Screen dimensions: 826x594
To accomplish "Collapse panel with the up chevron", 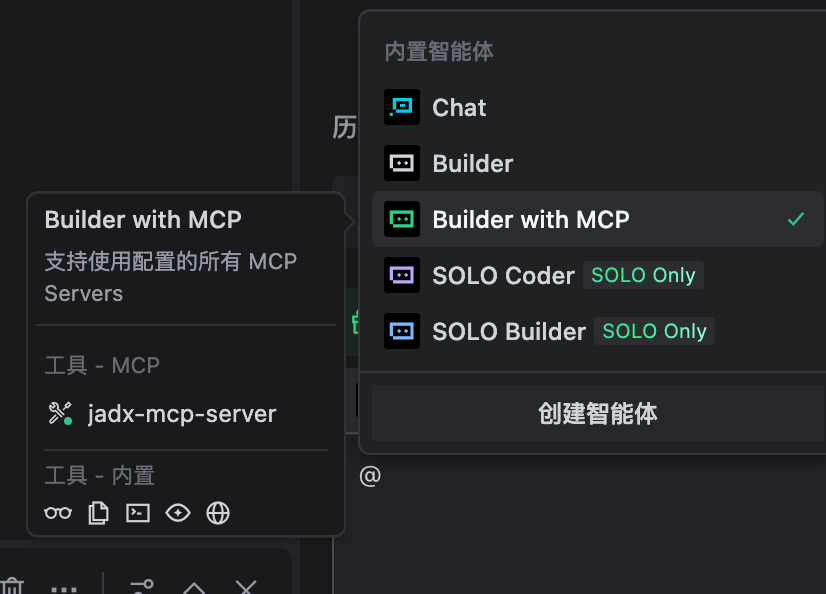I will [x=194, y=588].
